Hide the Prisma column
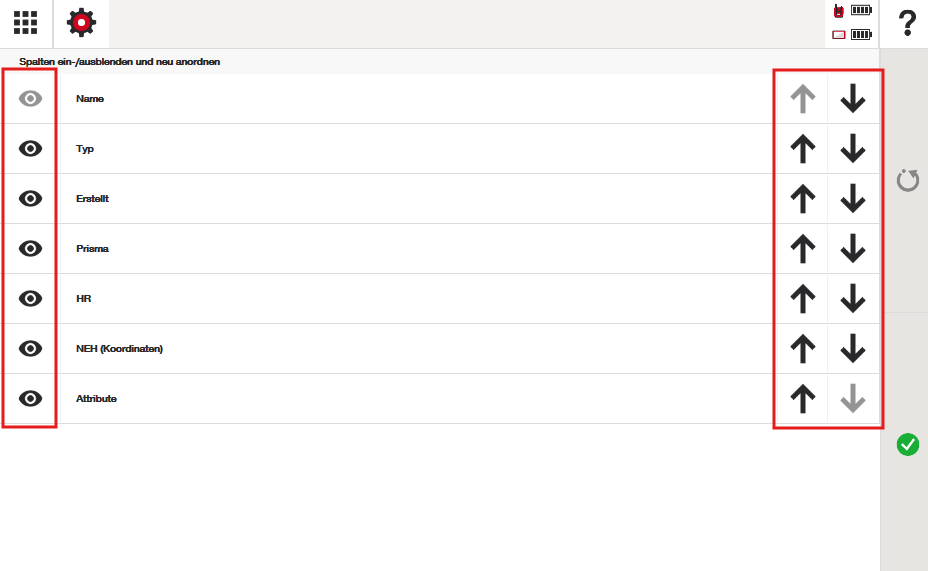 click(31, 249)
